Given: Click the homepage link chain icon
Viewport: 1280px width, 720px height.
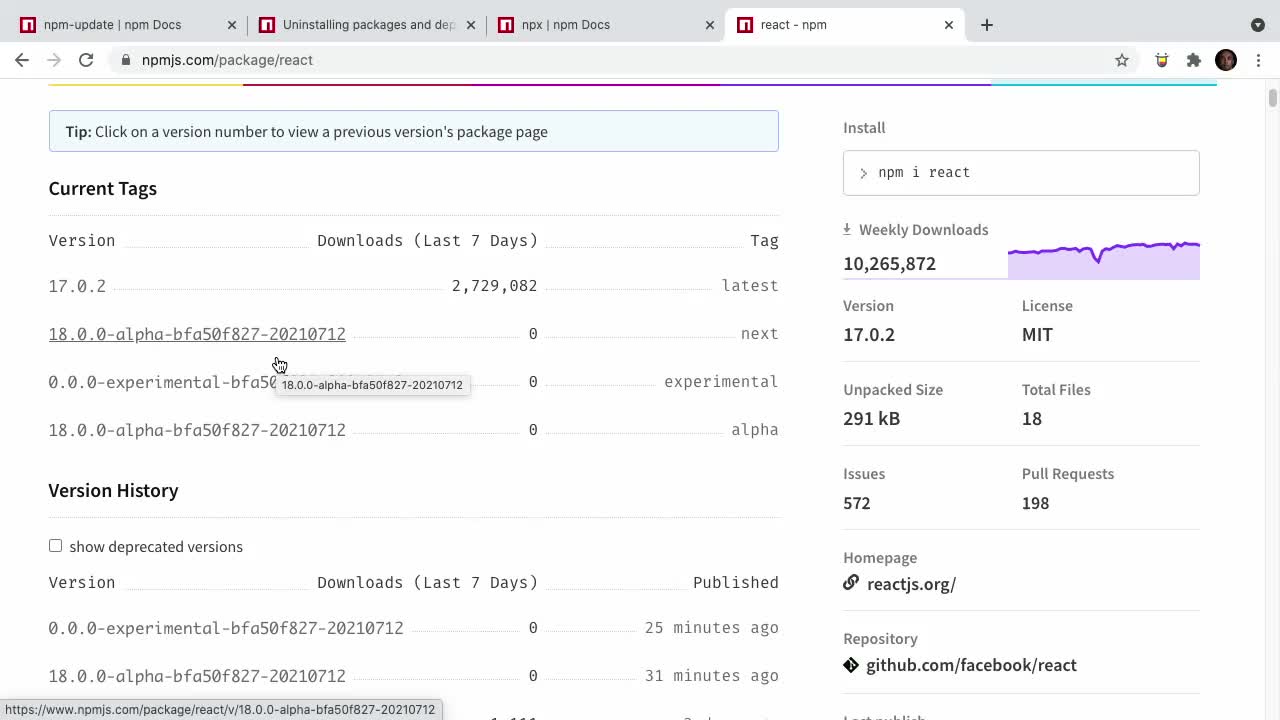Looking at the screenshot, I should [851, 582].
